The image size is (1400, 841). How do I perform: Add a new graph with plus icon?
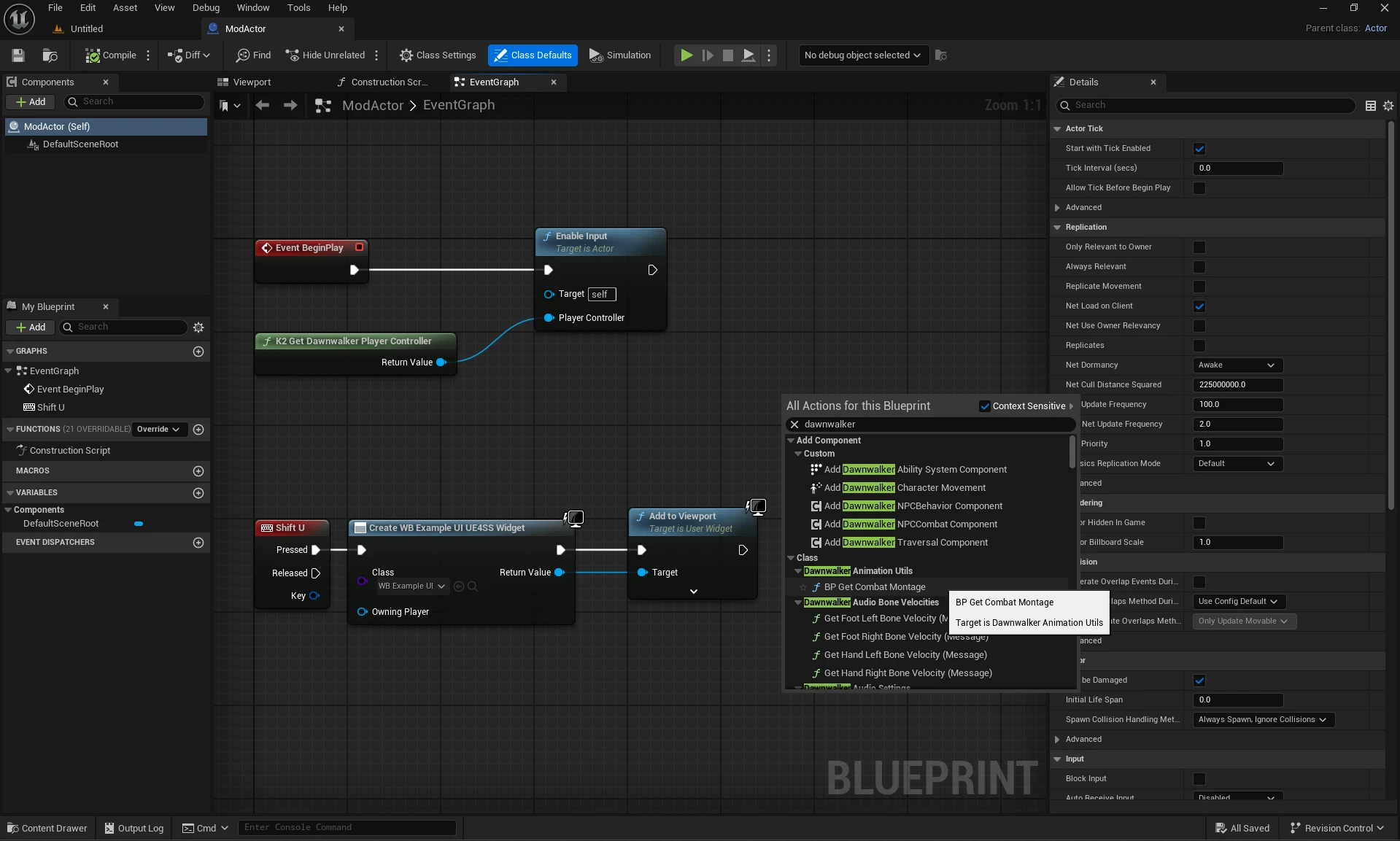[x=198, y=352]
